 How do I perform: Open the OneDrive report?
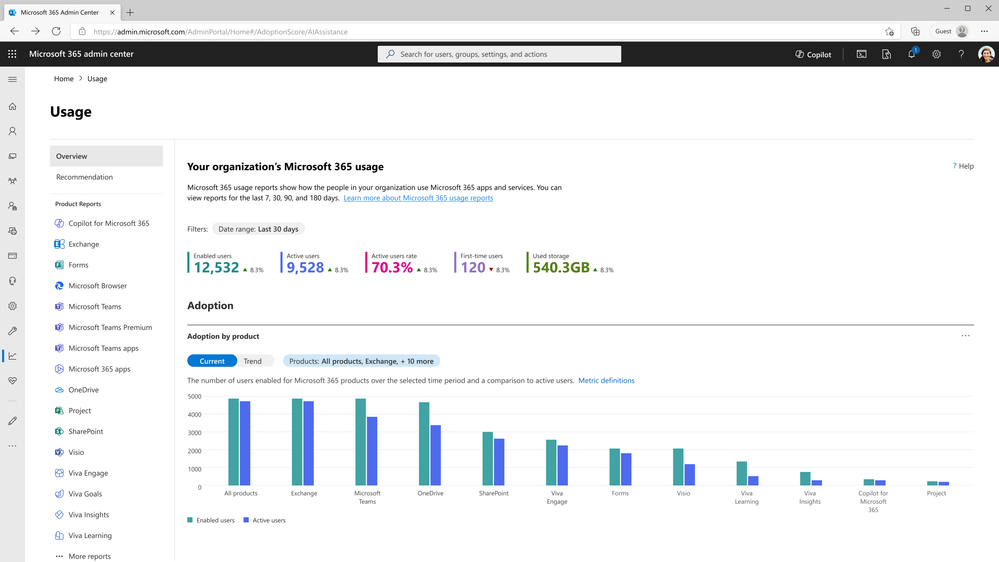(76, 390)
